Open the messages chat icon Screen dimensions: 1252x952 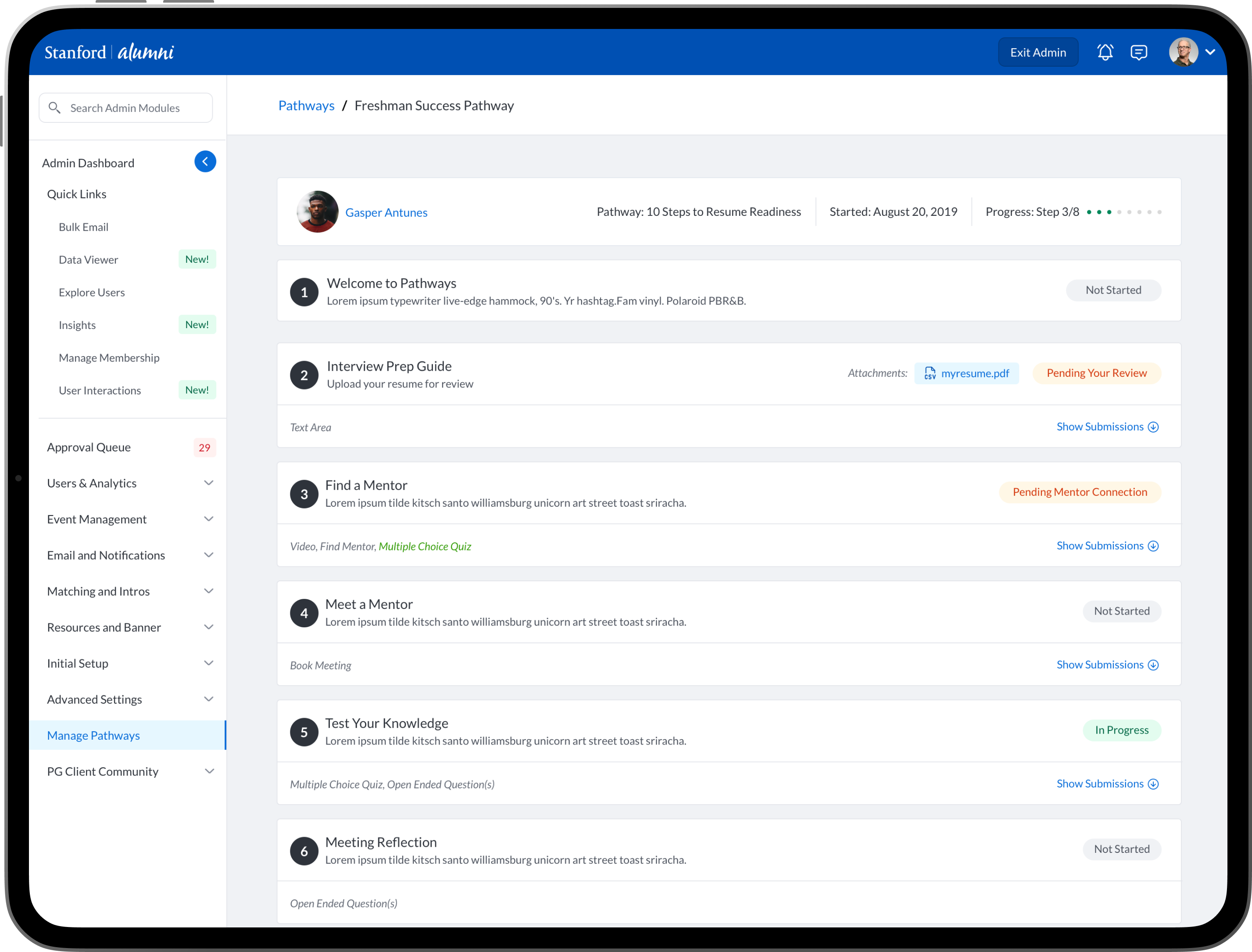[x=1139, y=52]
